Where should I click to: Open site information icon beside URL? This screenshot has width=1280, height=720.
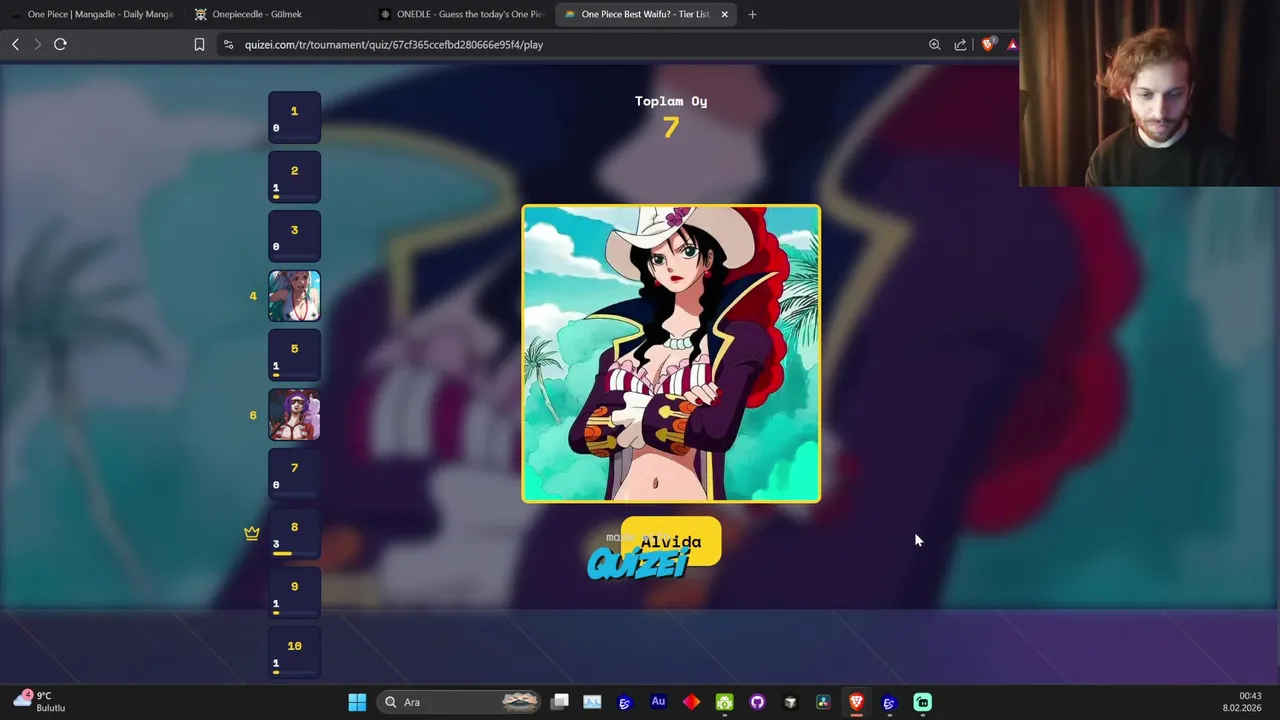click(228, 44)
